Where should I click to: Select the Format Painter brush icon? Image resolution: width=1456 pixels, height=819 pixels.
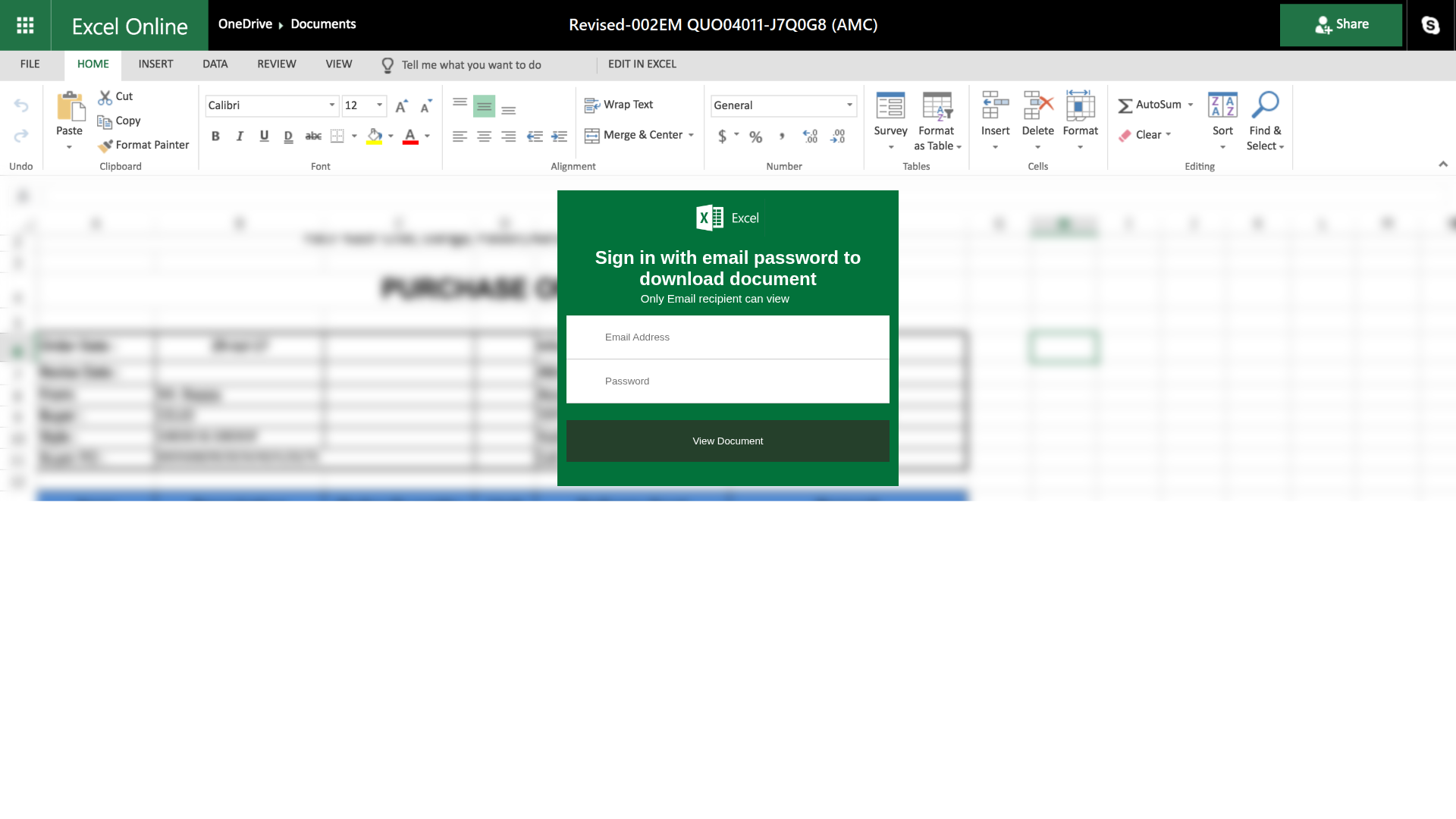(x=105, y=146)
